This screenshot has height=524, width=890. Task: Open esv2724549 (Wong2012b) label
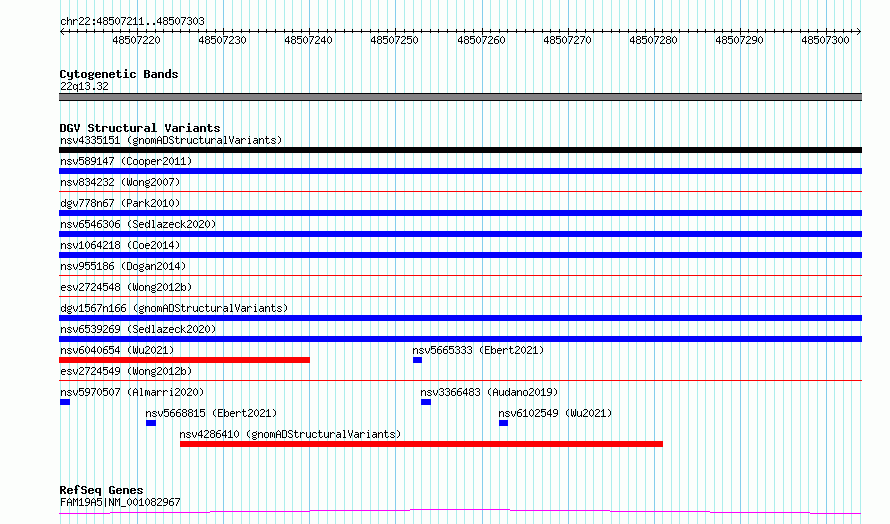click(126, 371)
